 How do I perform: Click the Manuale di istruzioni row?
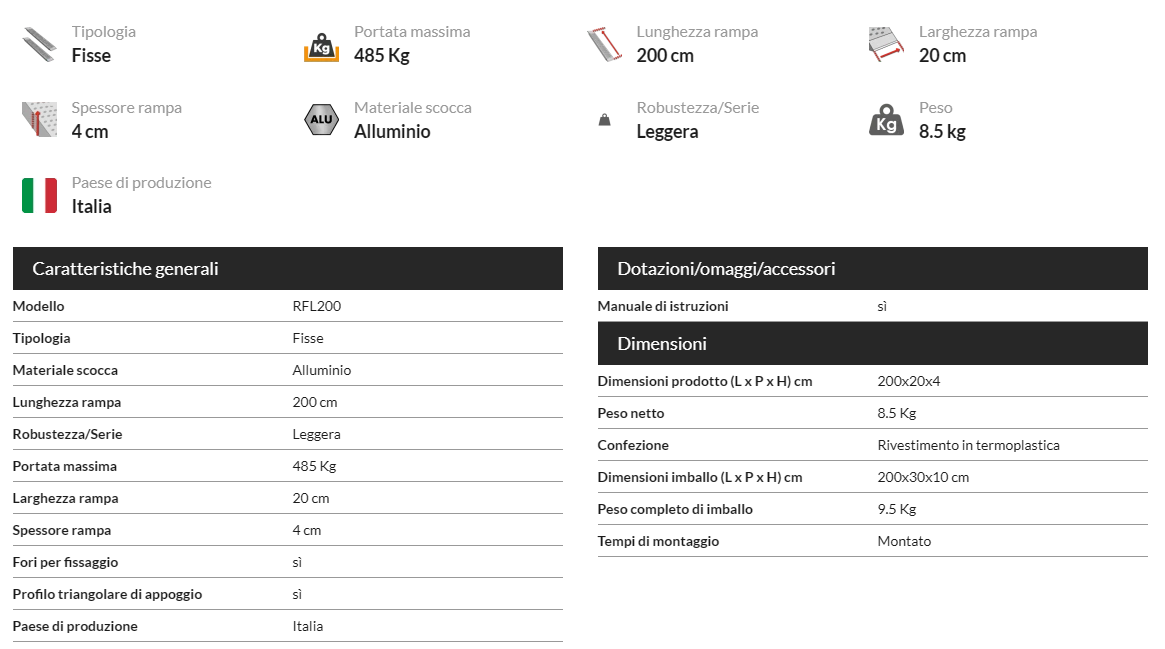872,306
